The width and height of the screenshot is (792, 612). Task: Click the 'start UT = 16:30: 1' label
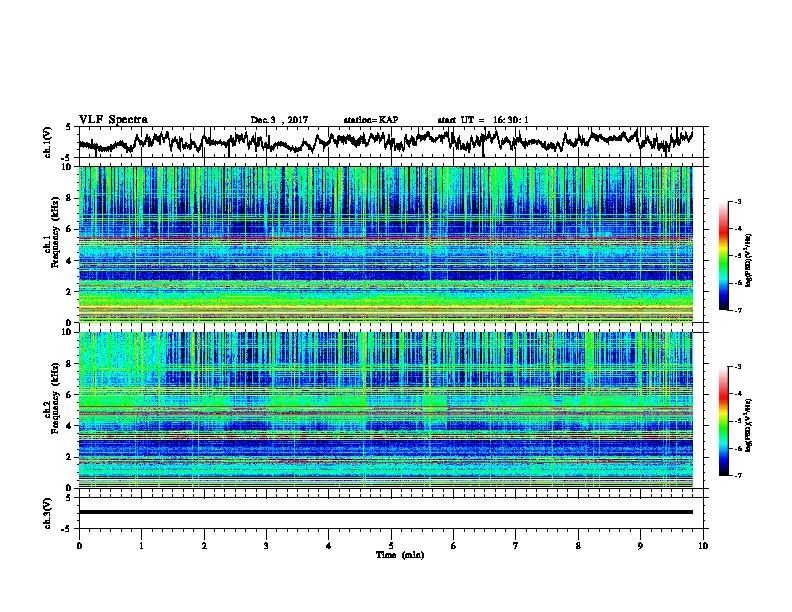pyautogui.click(x=483, y=120)
